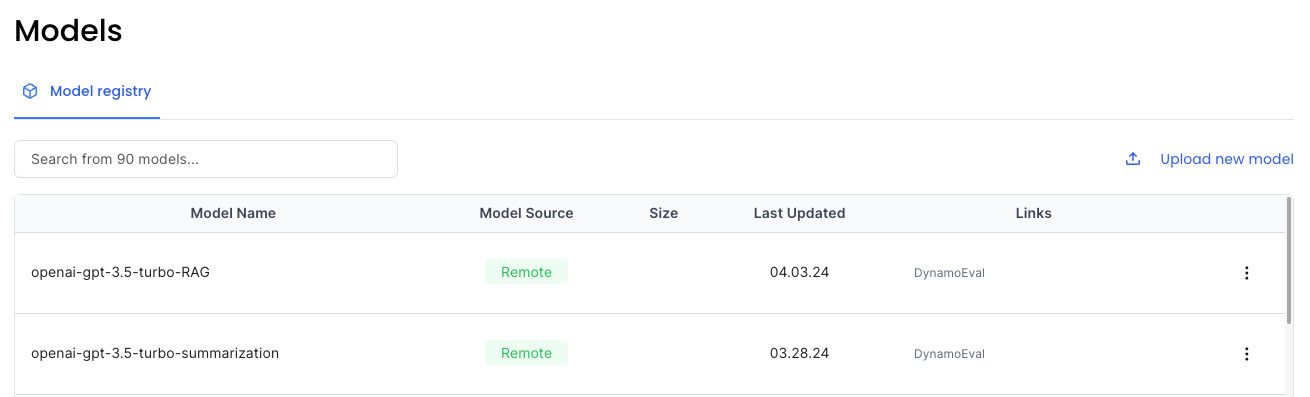Click the Model registry cube icon
Image resolution: width=1310 pixels, height=397 pixels.
(x=30, y=91)
